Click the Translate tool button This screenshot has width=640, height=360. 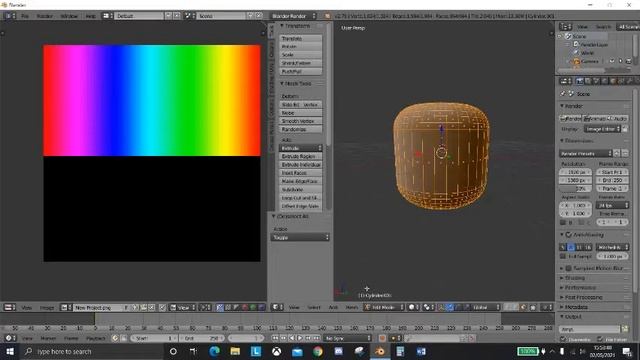301,38
